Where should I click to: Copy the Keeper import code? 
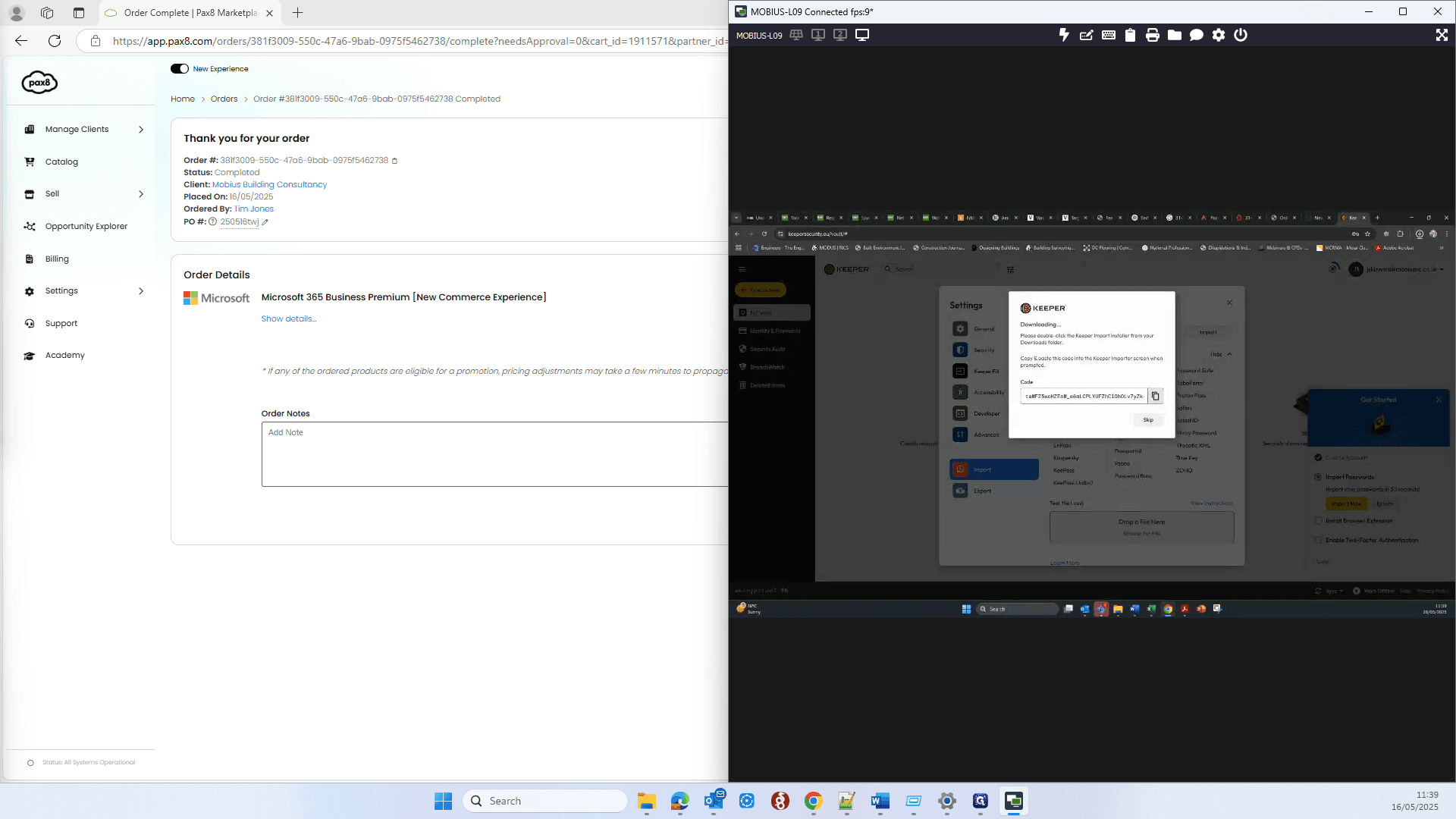pos(1155,396)
